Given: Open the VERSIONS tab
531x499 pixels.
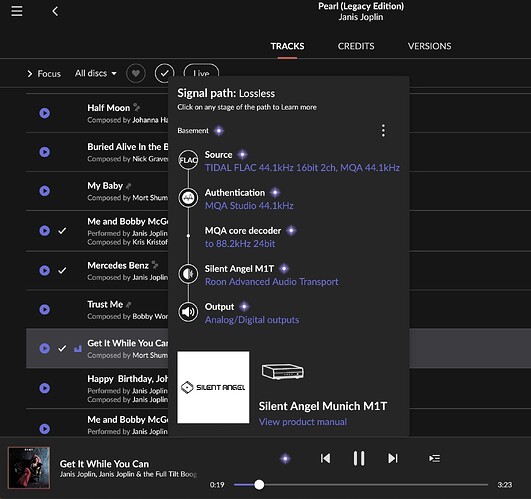Looking at the screenshot, I should 429,46.
